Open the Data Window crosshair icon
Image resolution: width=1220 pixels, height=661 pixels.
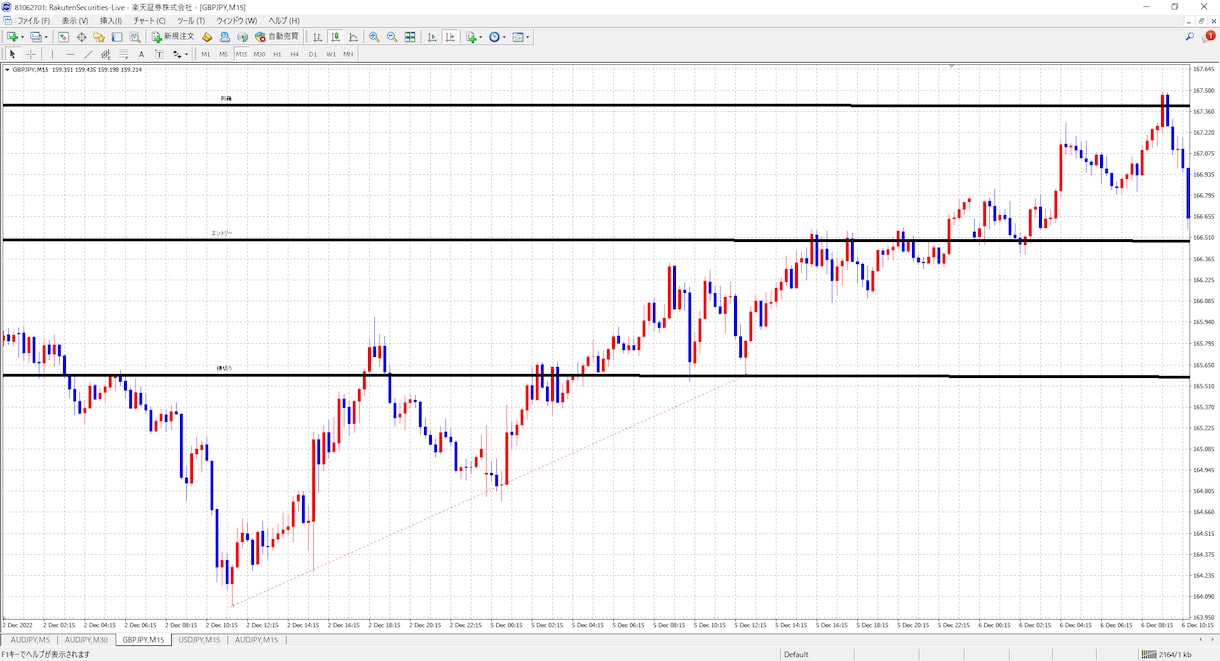81,37
